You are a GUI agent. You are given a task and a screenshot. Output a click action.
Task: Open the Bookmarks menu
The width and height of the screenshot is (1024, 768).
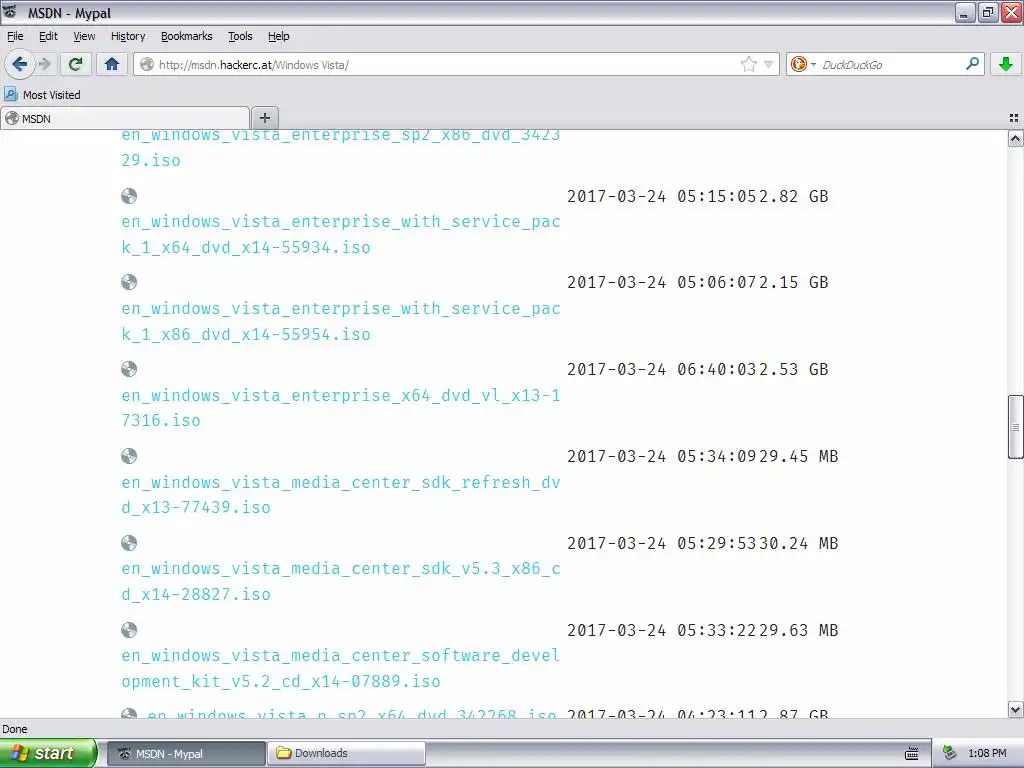tap(187, 36)
